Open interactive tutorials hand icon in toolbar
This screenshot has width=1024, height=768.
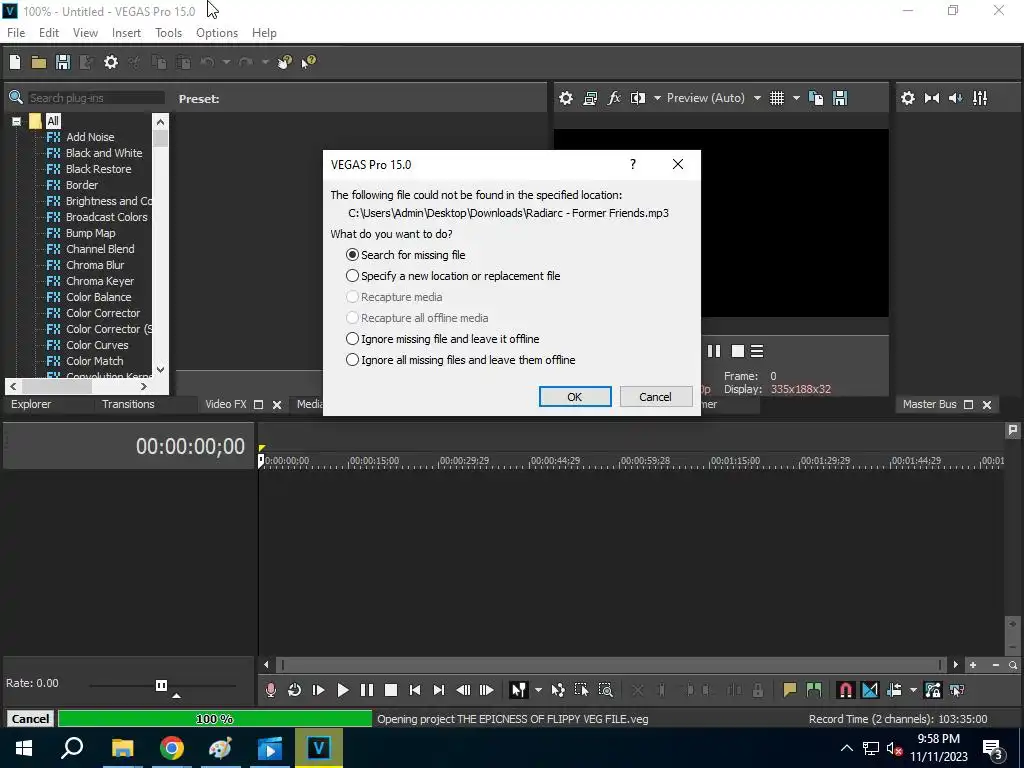tap(285, 62)
